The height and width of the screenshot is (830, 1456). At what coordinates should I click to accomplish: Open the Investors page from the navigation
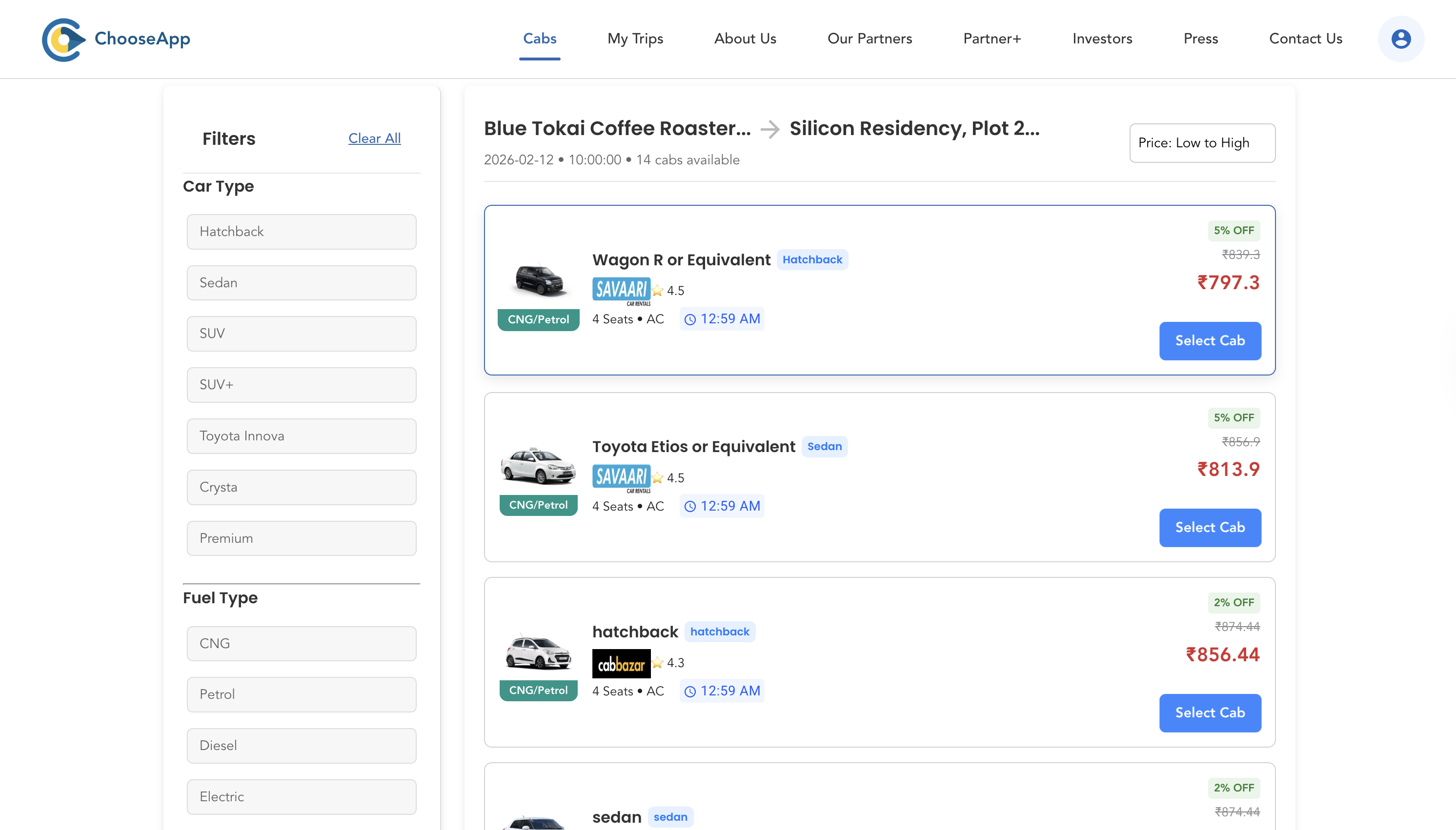coord(1102,39)
